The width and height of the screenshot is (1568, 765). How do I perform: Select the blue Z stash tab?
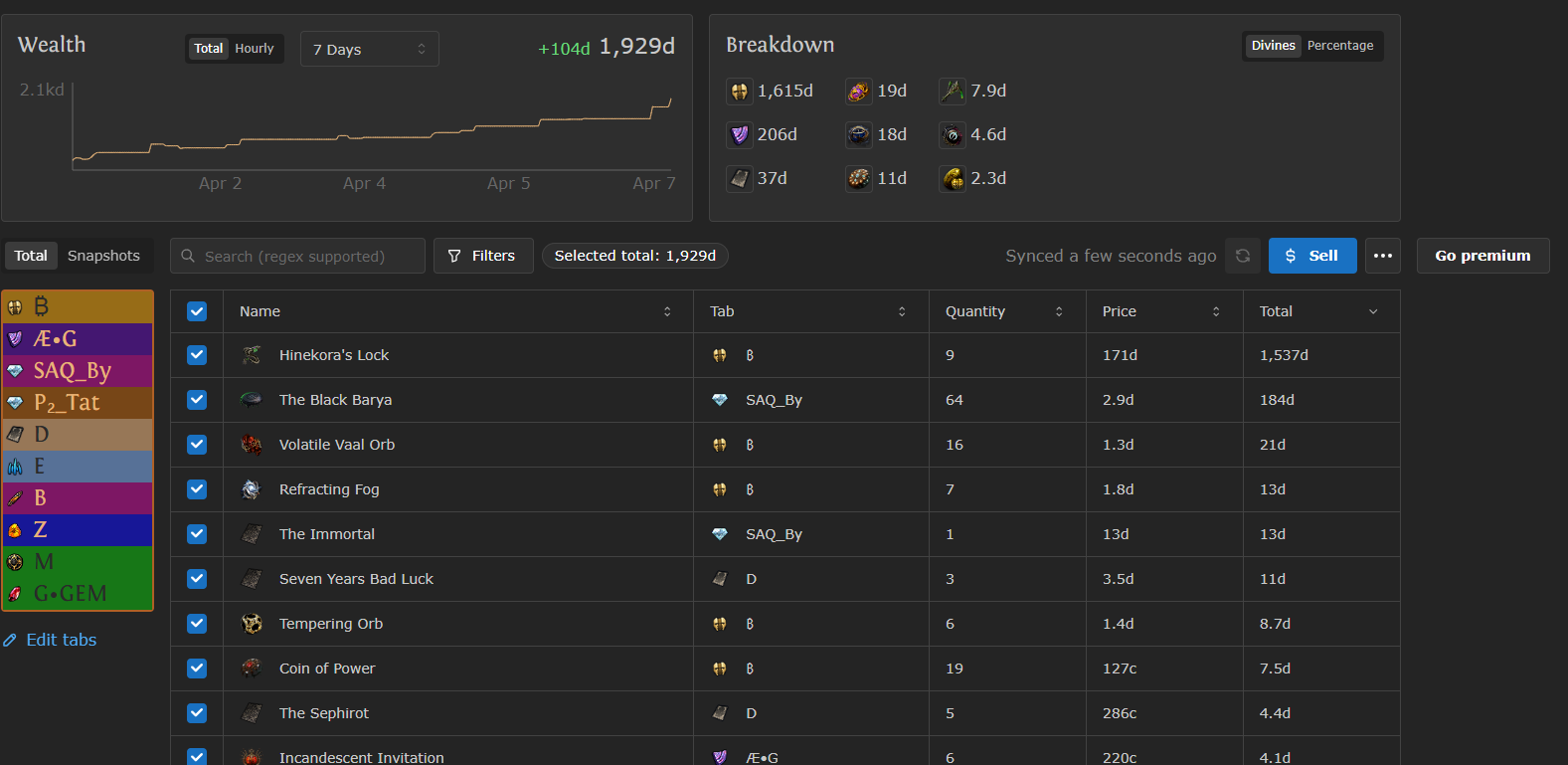coord(78,530)
